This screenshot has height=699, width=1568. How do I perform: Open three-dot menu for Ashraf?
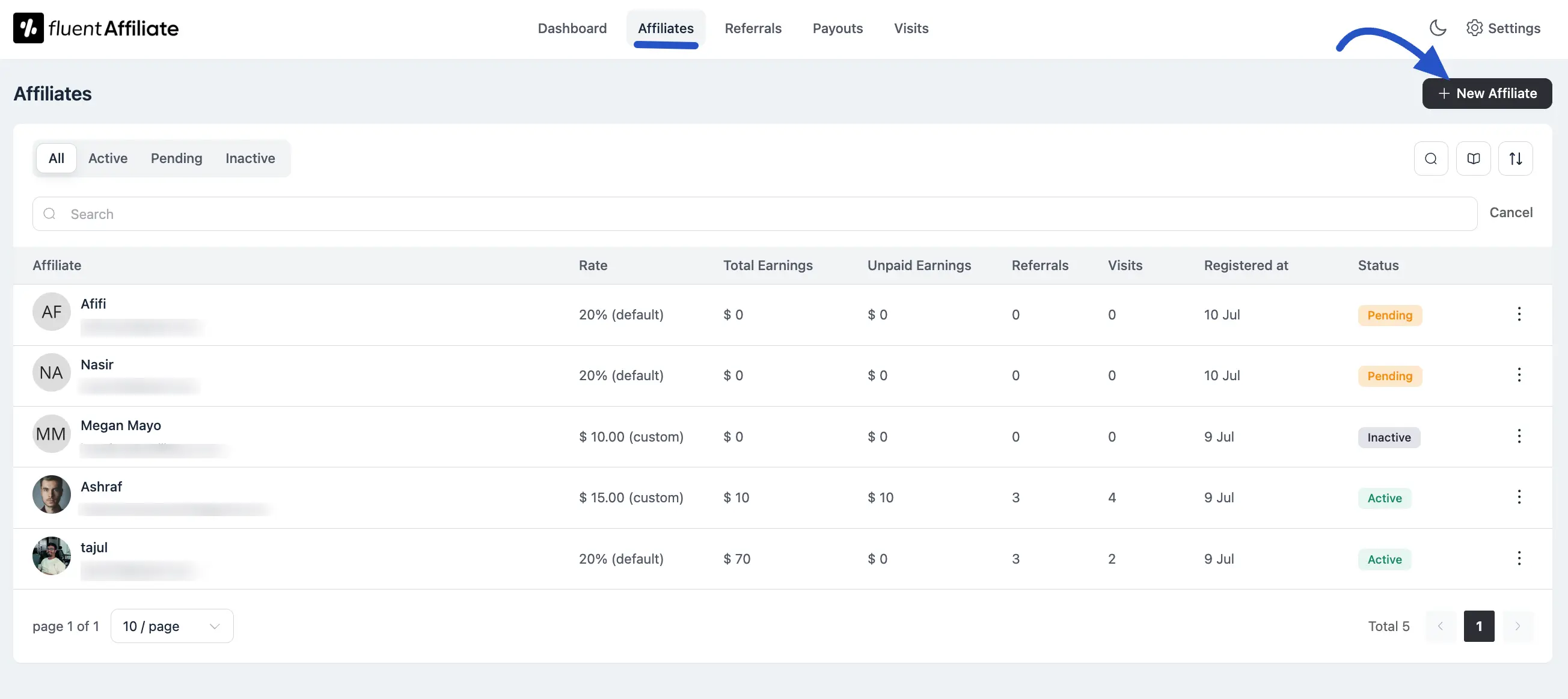click(x=1519, y=497)
